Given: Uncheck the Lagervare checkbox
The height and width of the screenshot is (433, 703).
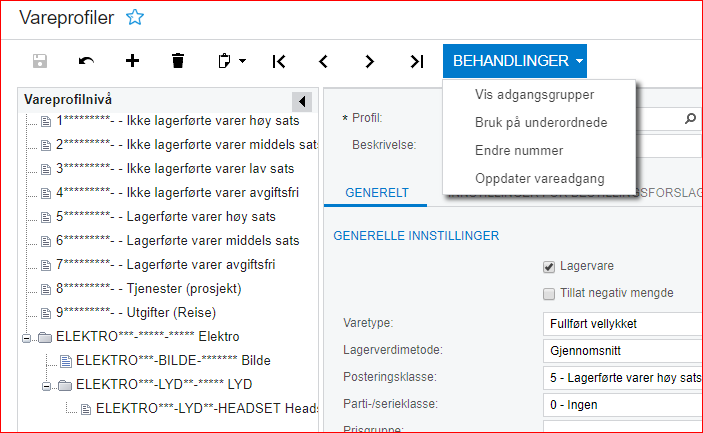Looking at the screenshot, I should pyautogui.click(x=548, y=267).
